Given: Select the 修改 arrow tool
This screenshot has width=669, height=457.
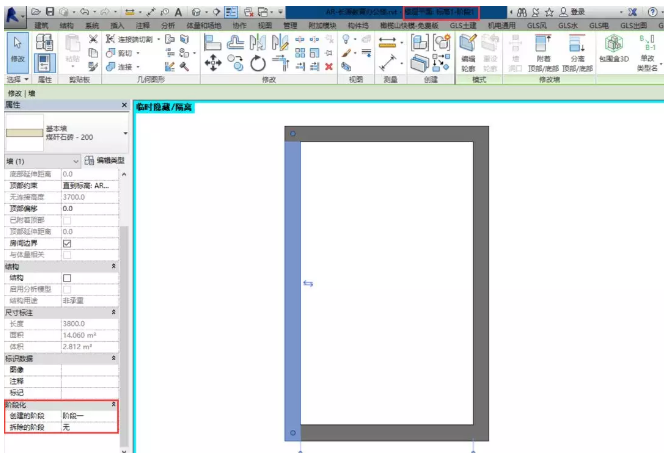Looking at the screenshot, I should [x=17, y=52].
